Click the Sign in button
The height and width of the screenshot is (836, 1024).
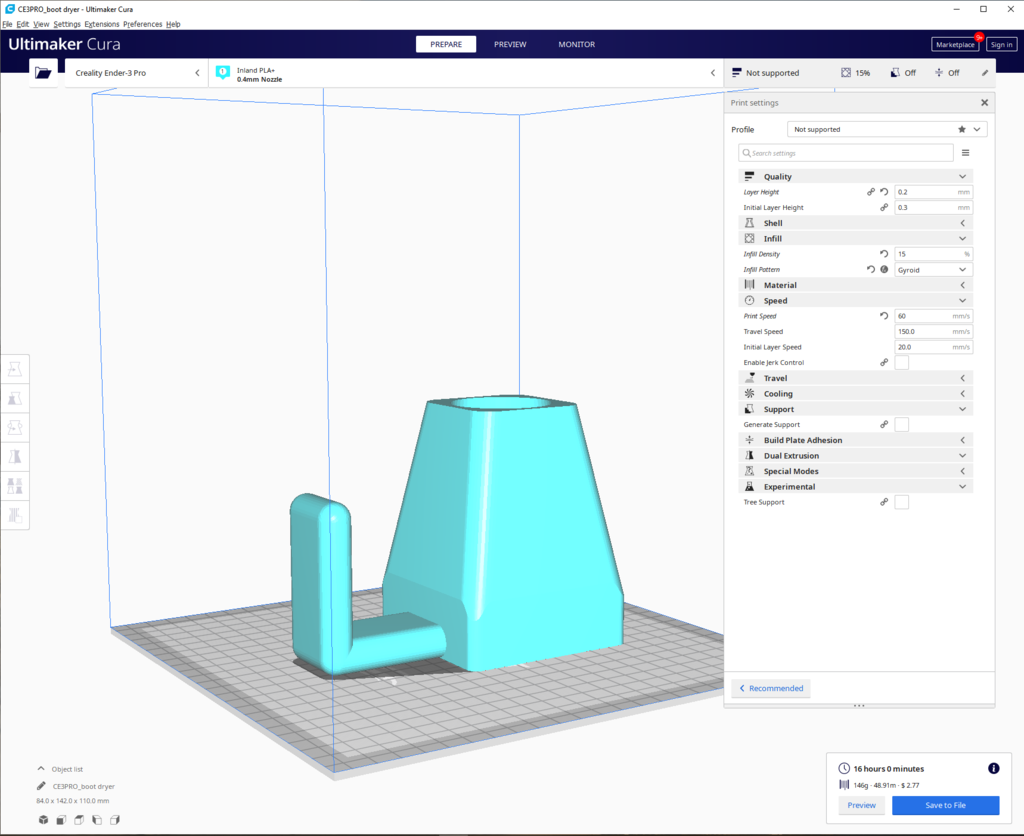1001,44
